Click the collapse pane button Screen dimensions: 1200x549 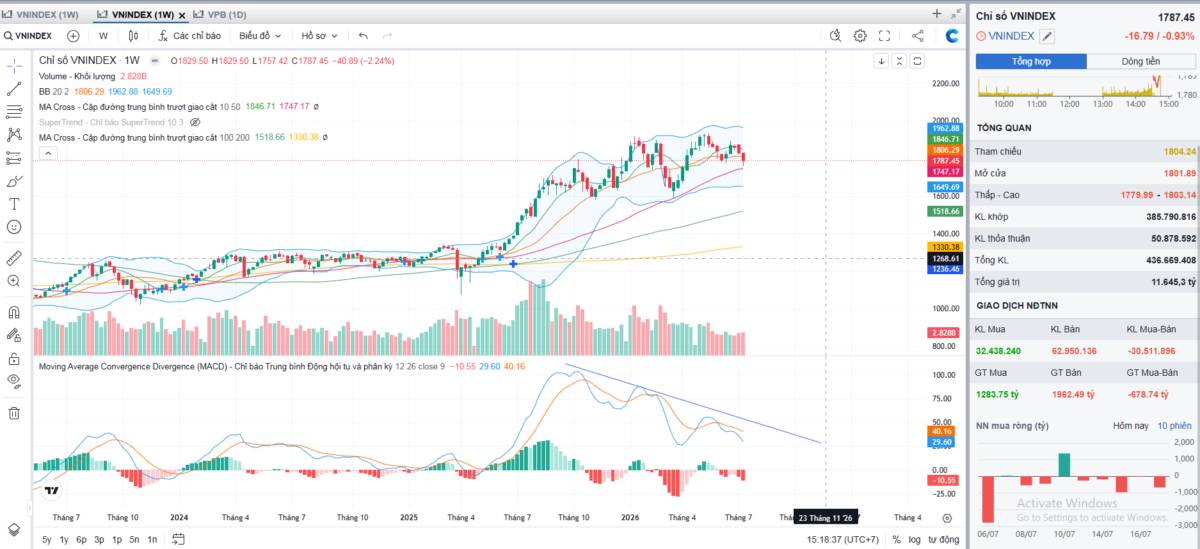point(900,61)
